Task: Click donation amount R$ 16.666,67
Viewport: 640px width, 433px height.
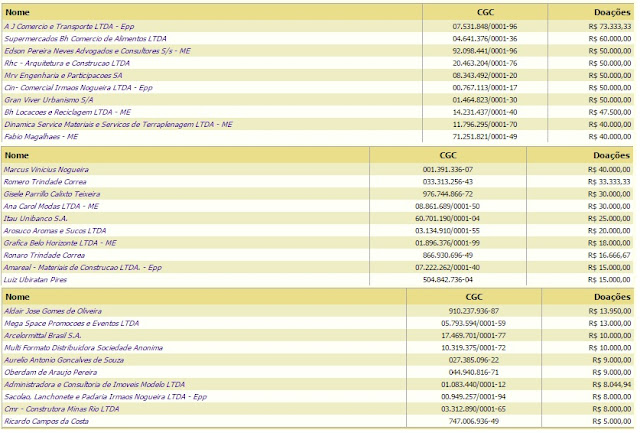Action: [609, 255]
